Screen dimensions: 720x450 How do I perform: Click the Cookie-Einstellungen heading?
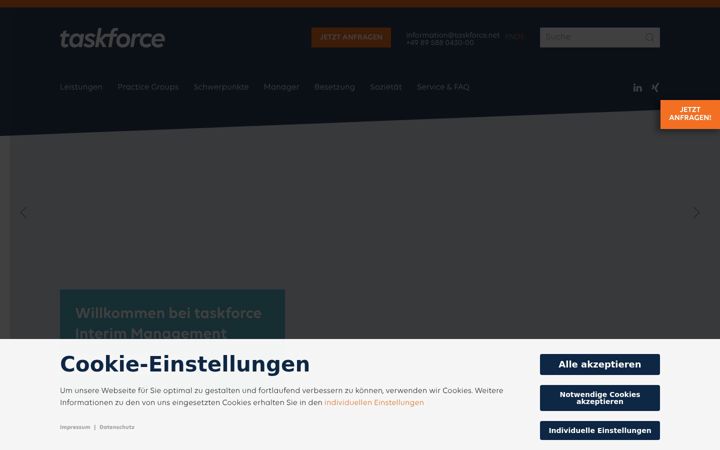(x=185, y=365)
